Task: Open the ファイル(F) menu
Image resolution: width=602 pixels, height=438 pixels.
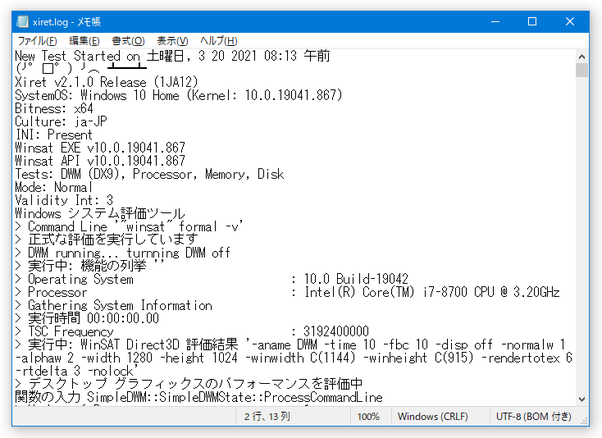Action: [x=37, y=41]
